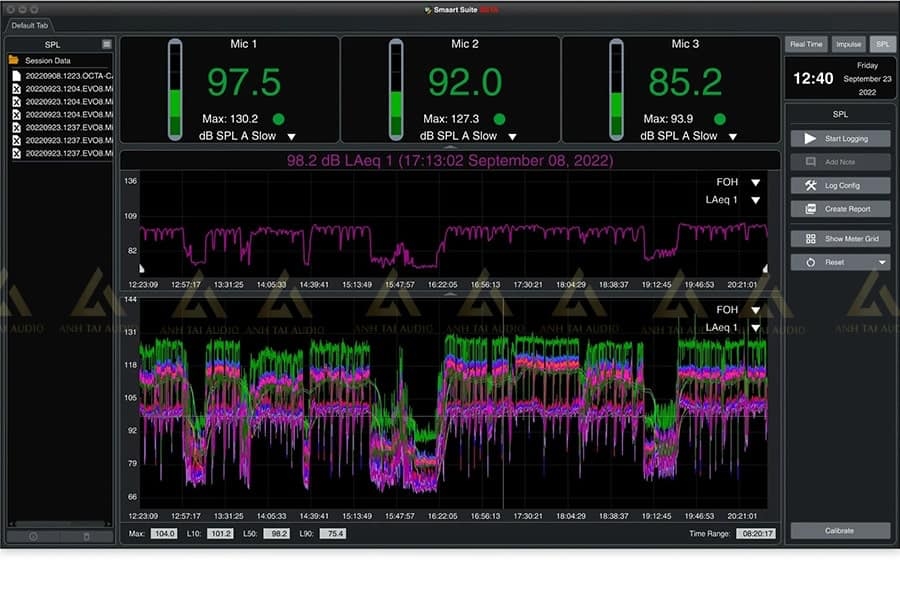Click the Mic 1 green status indicator
Image resolution: width=900 pixels, height=600 pixels.
click(x=279, y=119)
